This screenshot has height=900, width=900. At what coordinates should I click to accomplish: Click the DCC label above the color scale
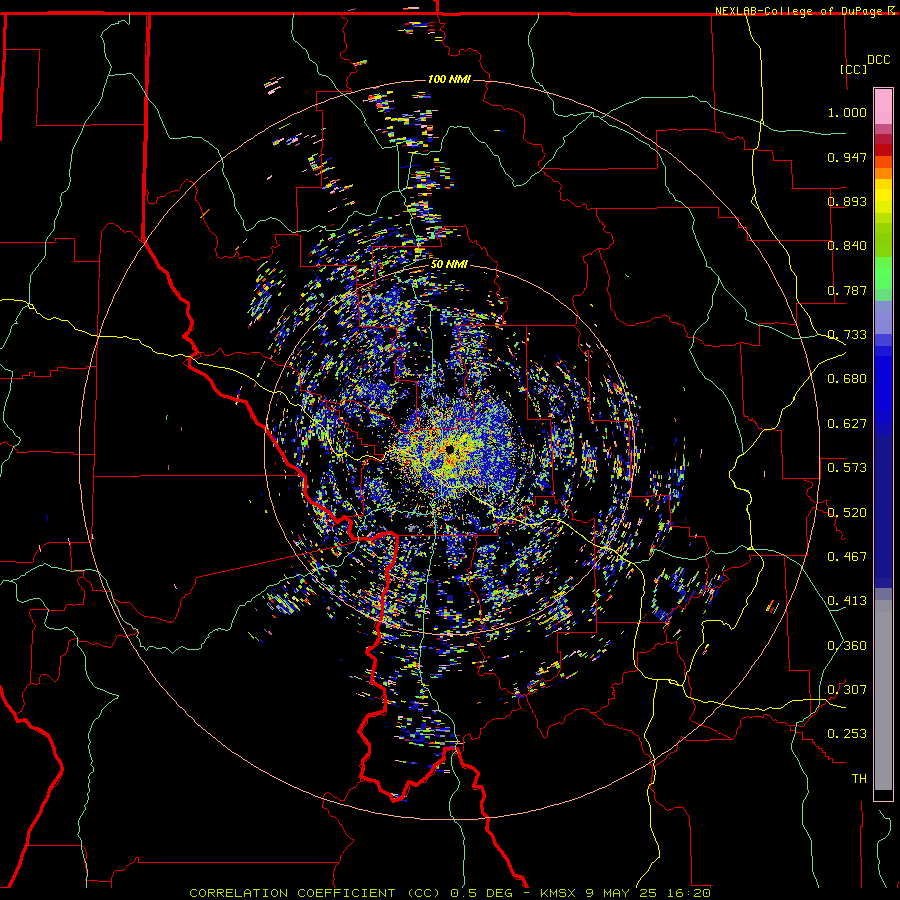(x=878, y=60)
